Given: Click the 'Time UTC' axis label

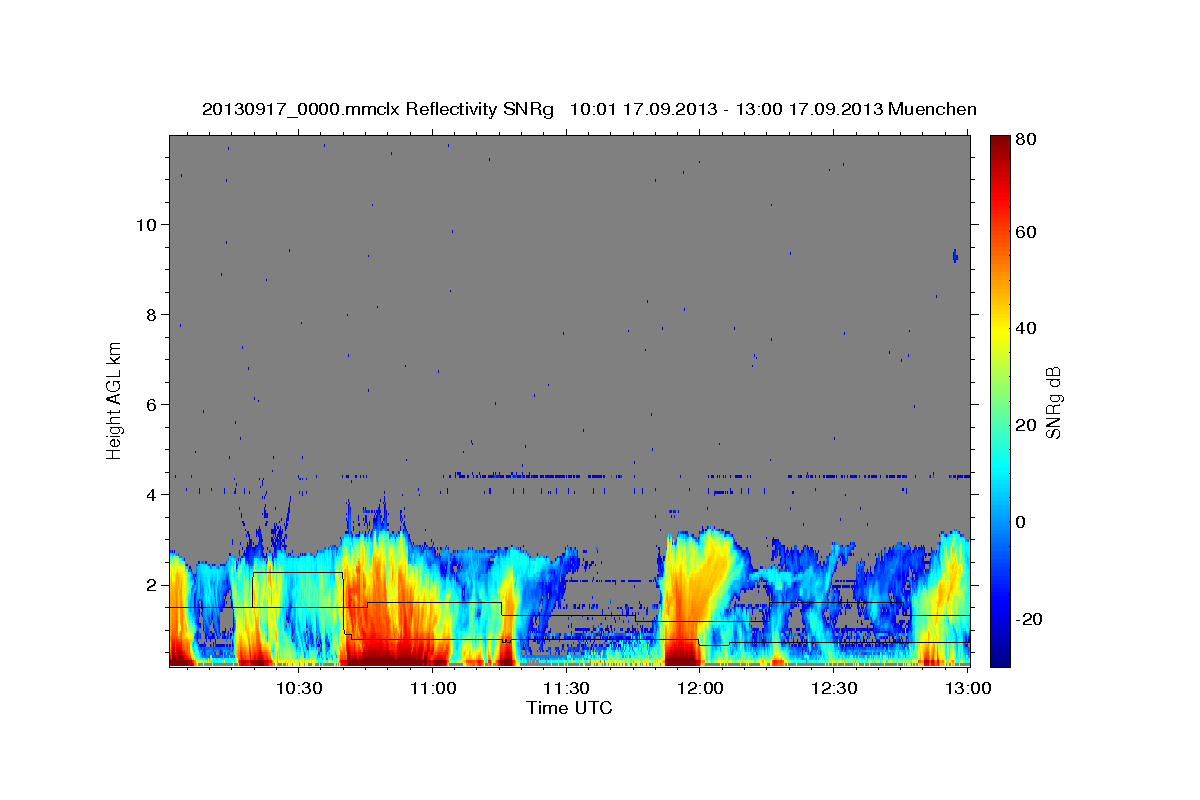Looking at the screenshot, I should pyautogui.click(x=569, y=708).
